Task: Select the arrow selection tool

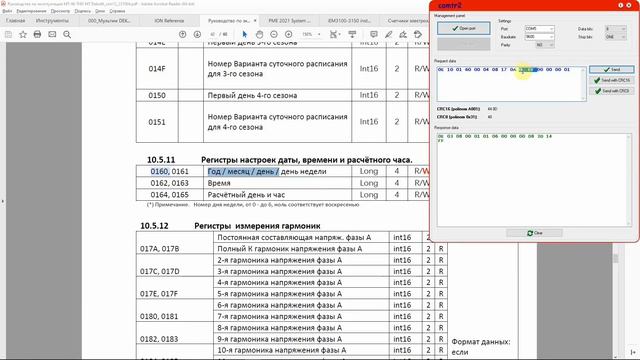Action: (x=244, y=34)
